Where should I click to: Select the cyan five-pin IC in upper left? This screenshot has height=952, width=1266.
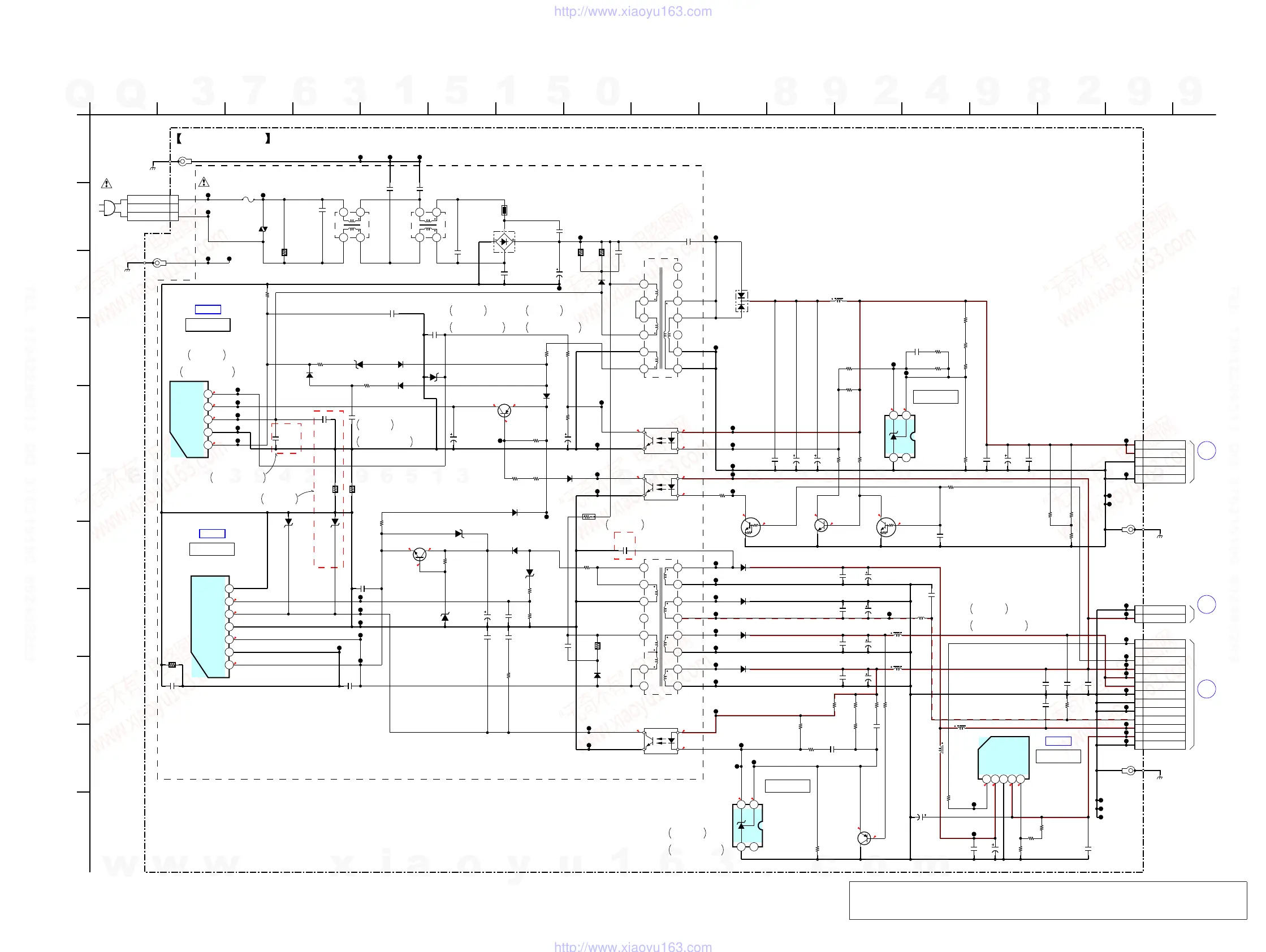point(189,419)
